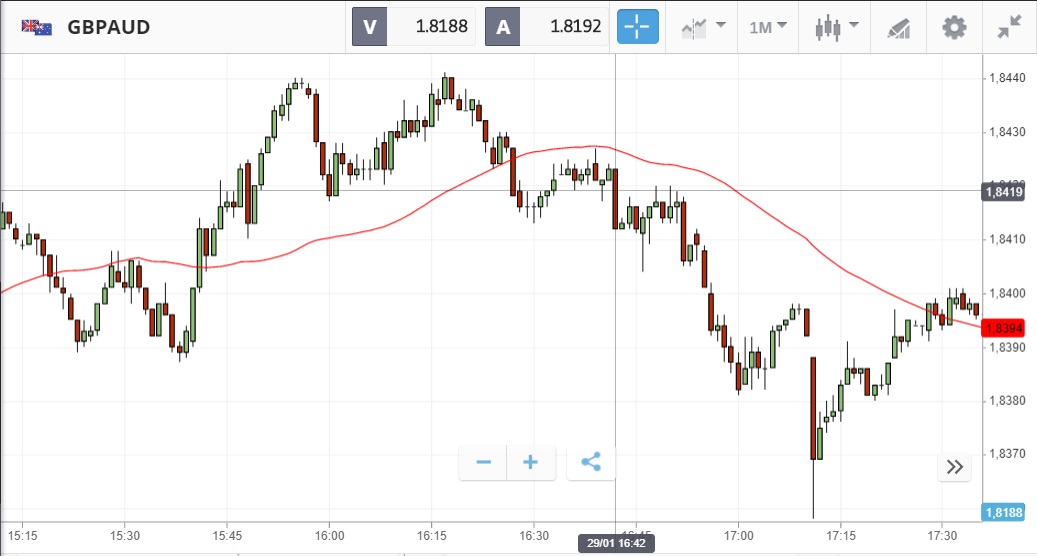1037x556 pixels.
Task: Click the blue 1.8188 current price label
Action: pos(1003,512)
